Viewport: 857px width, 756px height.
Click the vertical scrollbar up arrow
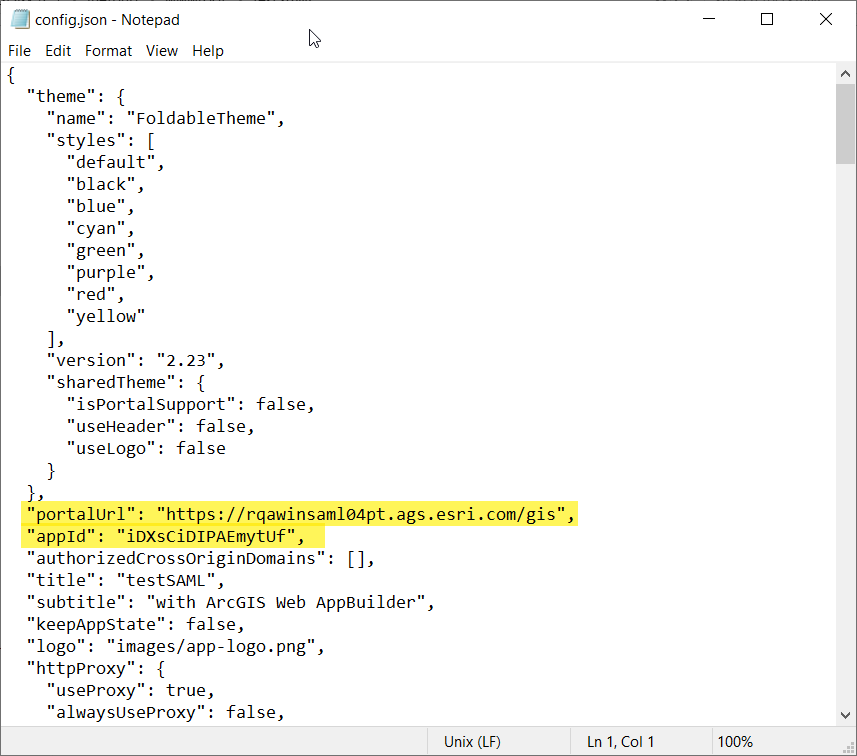845,74
